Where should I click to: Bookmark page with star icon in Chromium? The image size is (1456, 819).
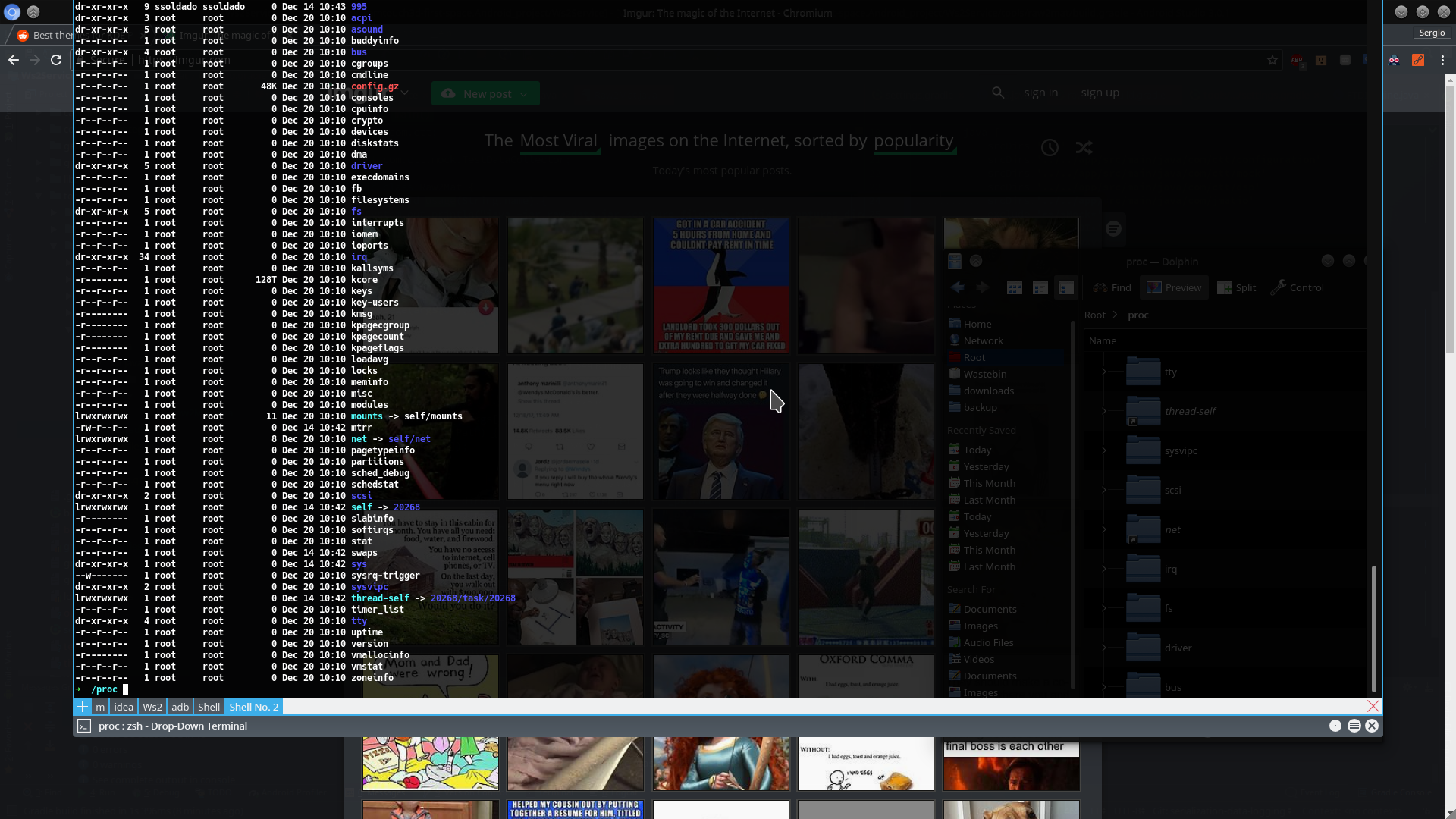1272,60
